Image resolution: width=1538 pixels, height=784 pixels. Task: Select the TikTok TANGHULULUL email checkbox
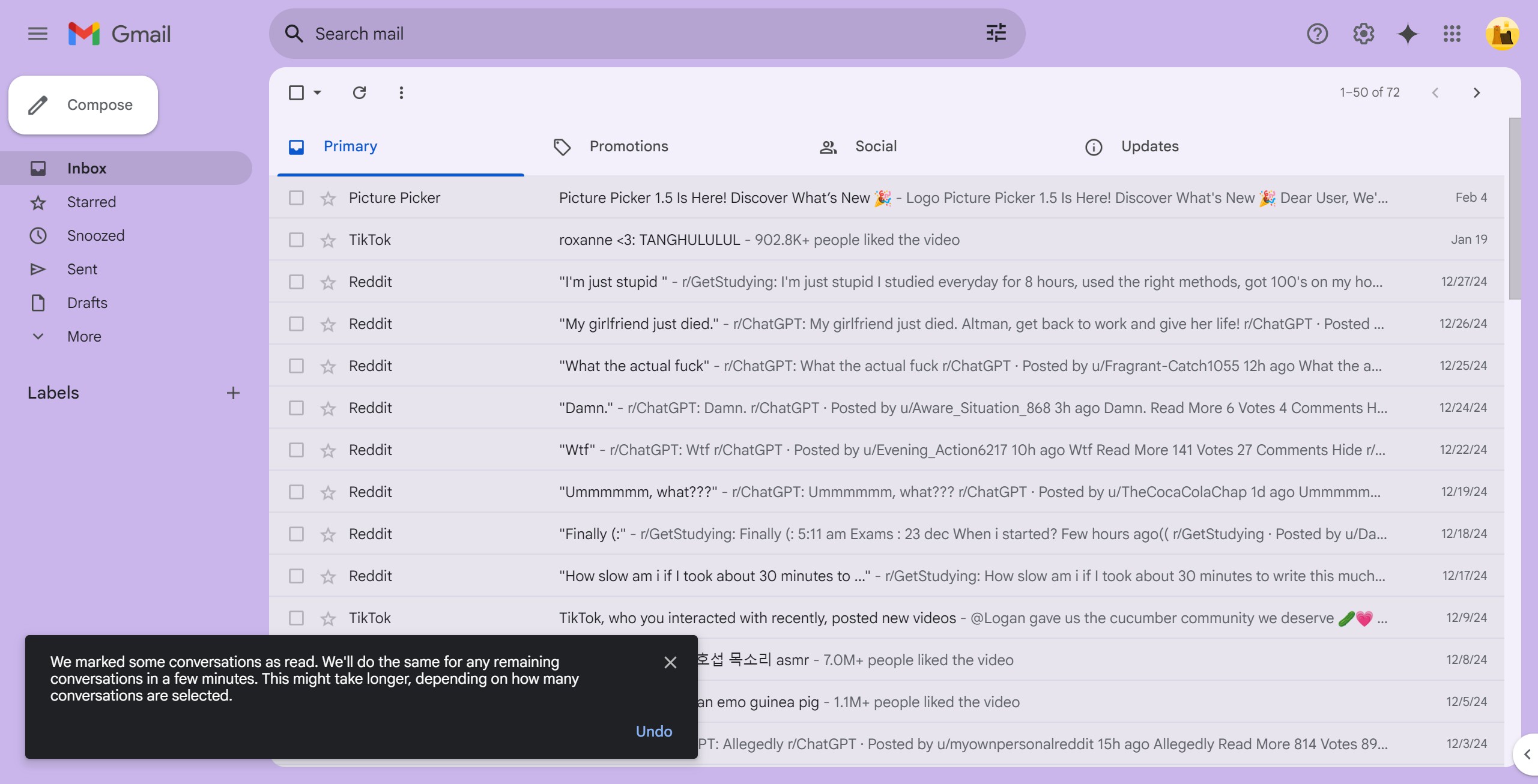[x=296, y=240]
